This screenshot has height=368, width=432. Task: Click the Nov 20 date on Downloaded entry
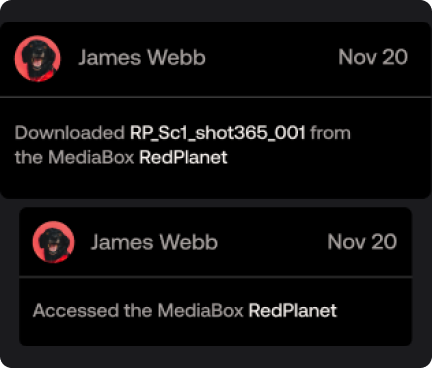pos(373,57)
